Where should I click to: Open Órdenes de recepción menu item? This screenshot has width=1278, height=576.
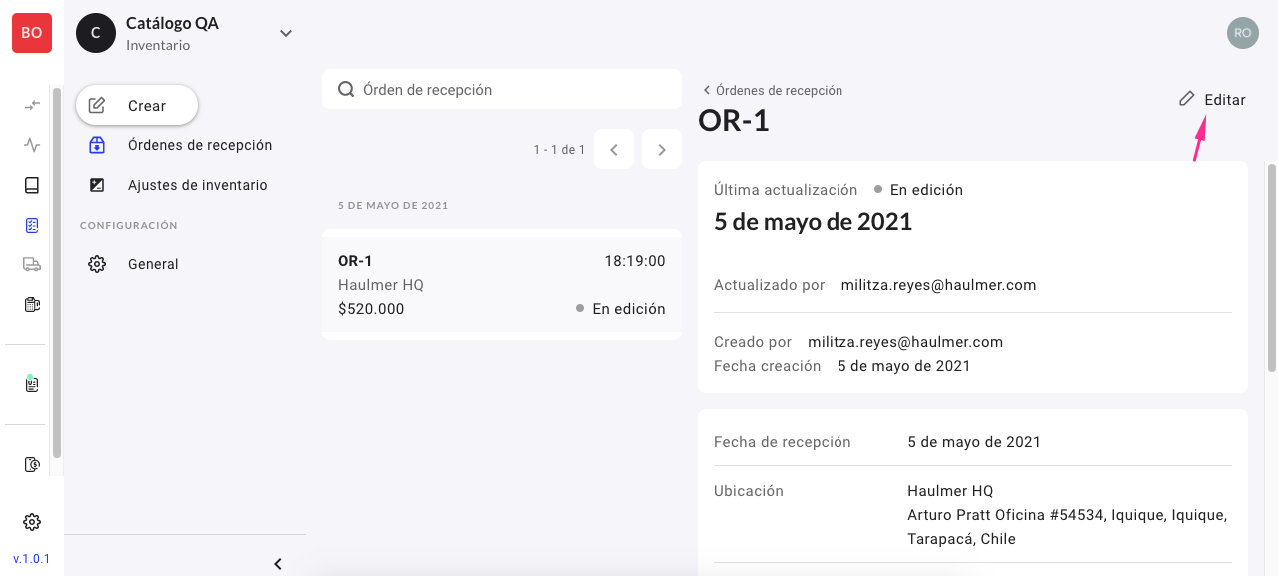pos(199,145)
